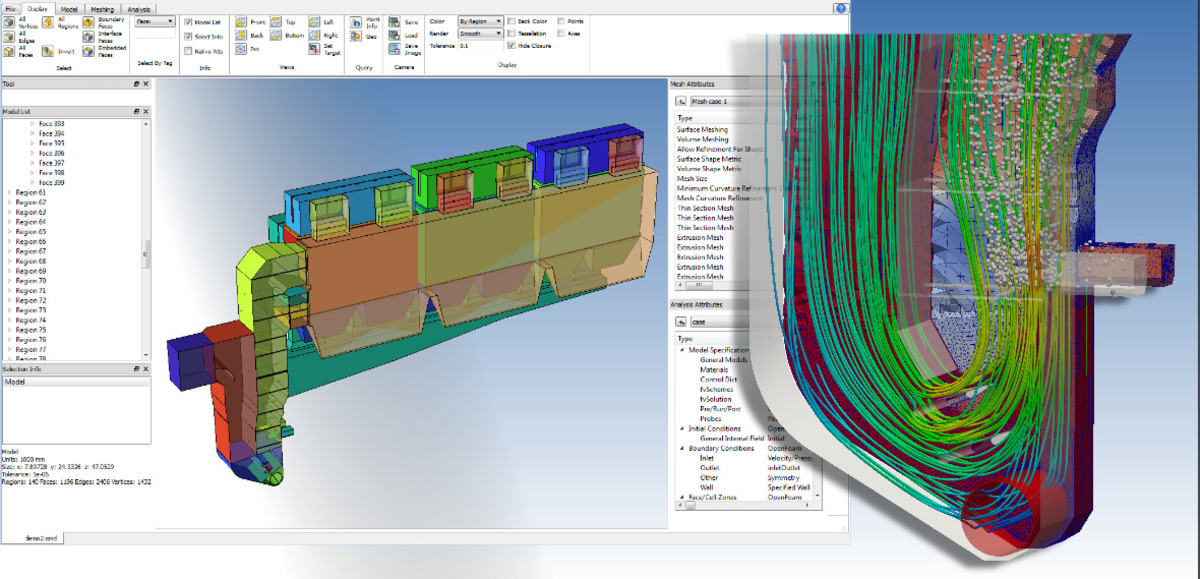
Task: Collapse Model Specification tree node
Action: tap(682, 350)
